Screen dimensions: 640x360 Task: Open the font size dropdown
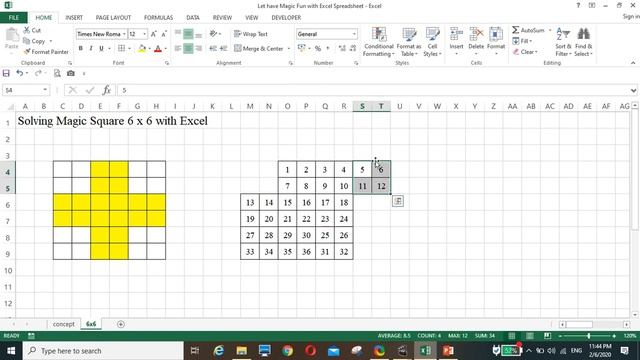pos(144,34)
